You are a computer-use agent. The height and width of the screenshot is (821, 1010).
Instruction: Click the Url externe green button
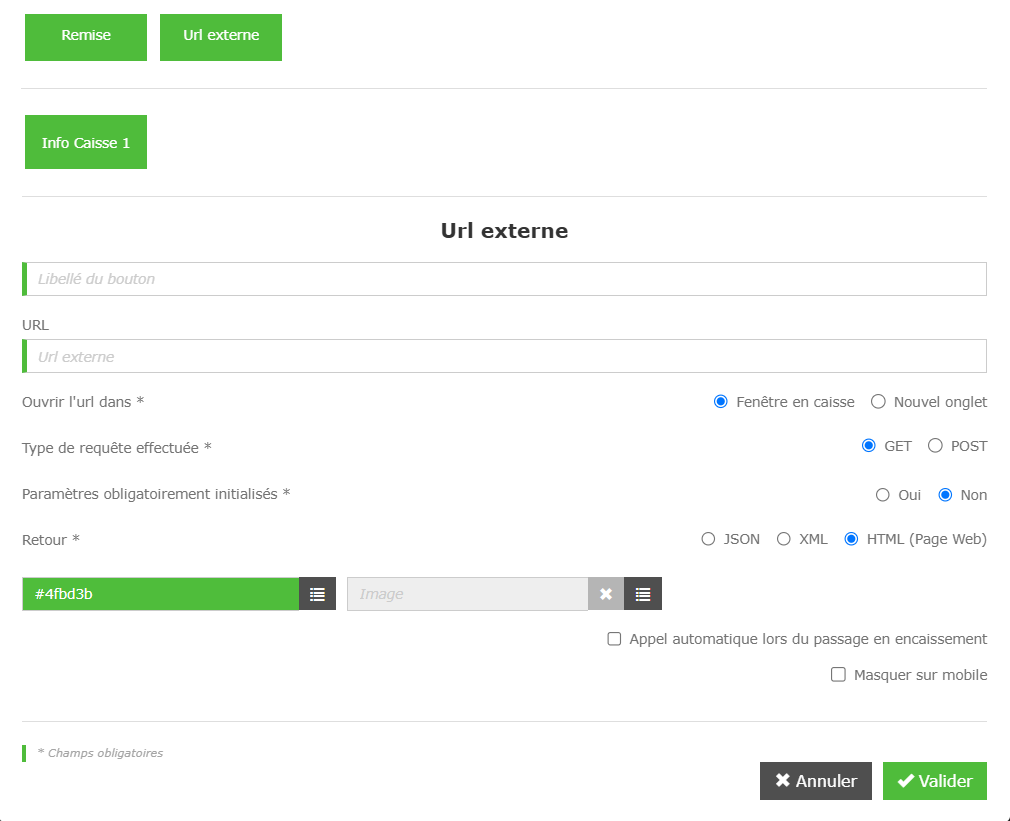point(221,37)
